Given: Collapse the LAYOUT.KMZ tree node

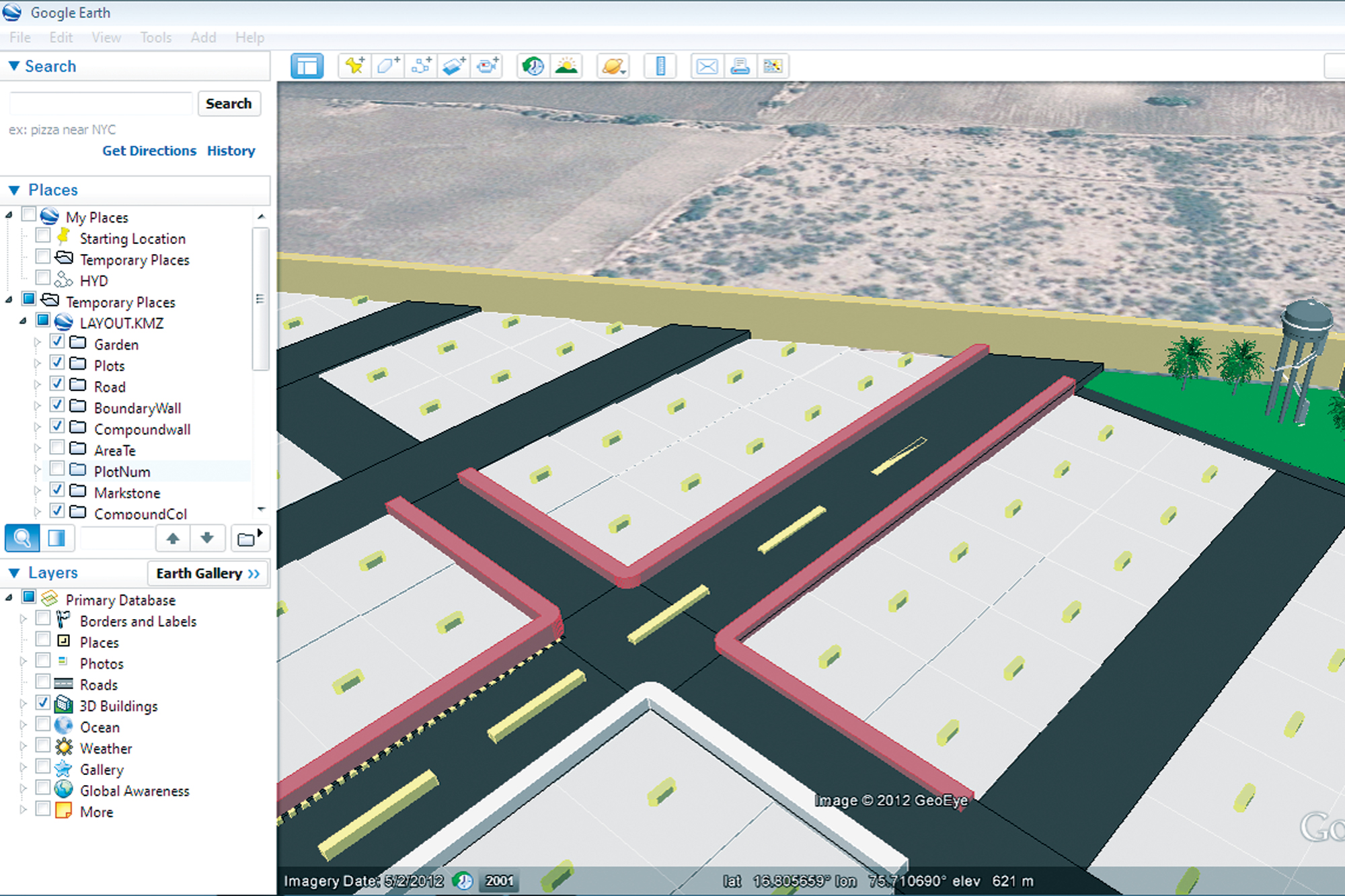Looking at the screenshot, I should point(23,321).
